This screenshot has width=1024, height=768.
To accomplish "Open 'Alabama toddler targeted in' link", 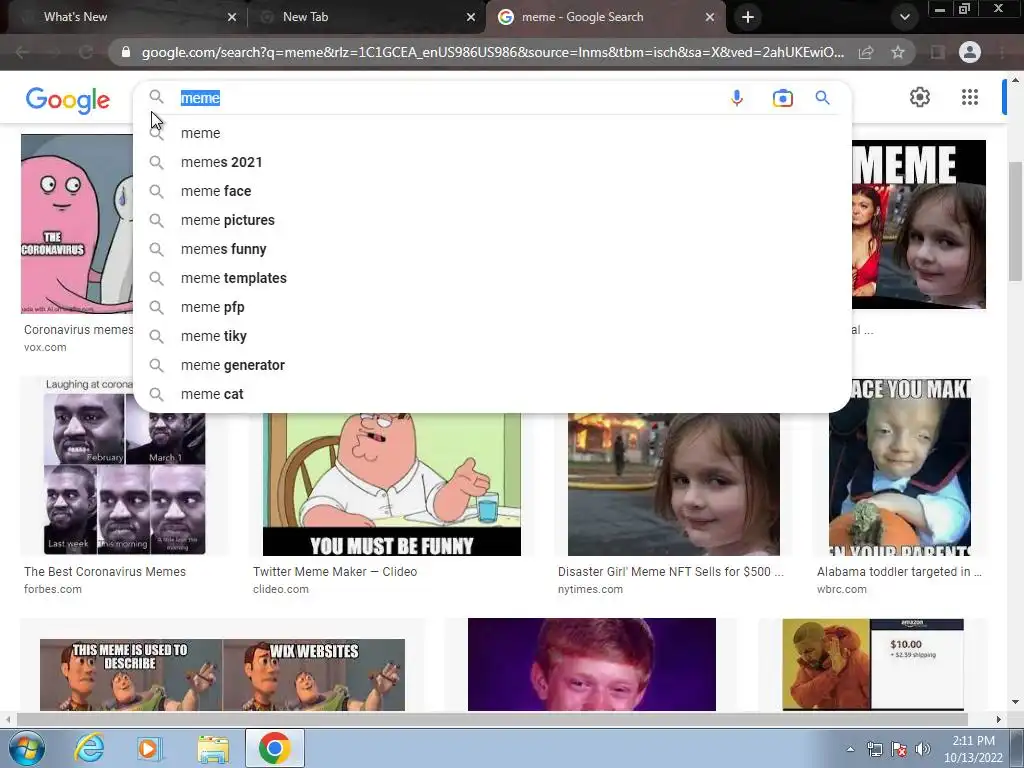I will click(x=899, y=571).
